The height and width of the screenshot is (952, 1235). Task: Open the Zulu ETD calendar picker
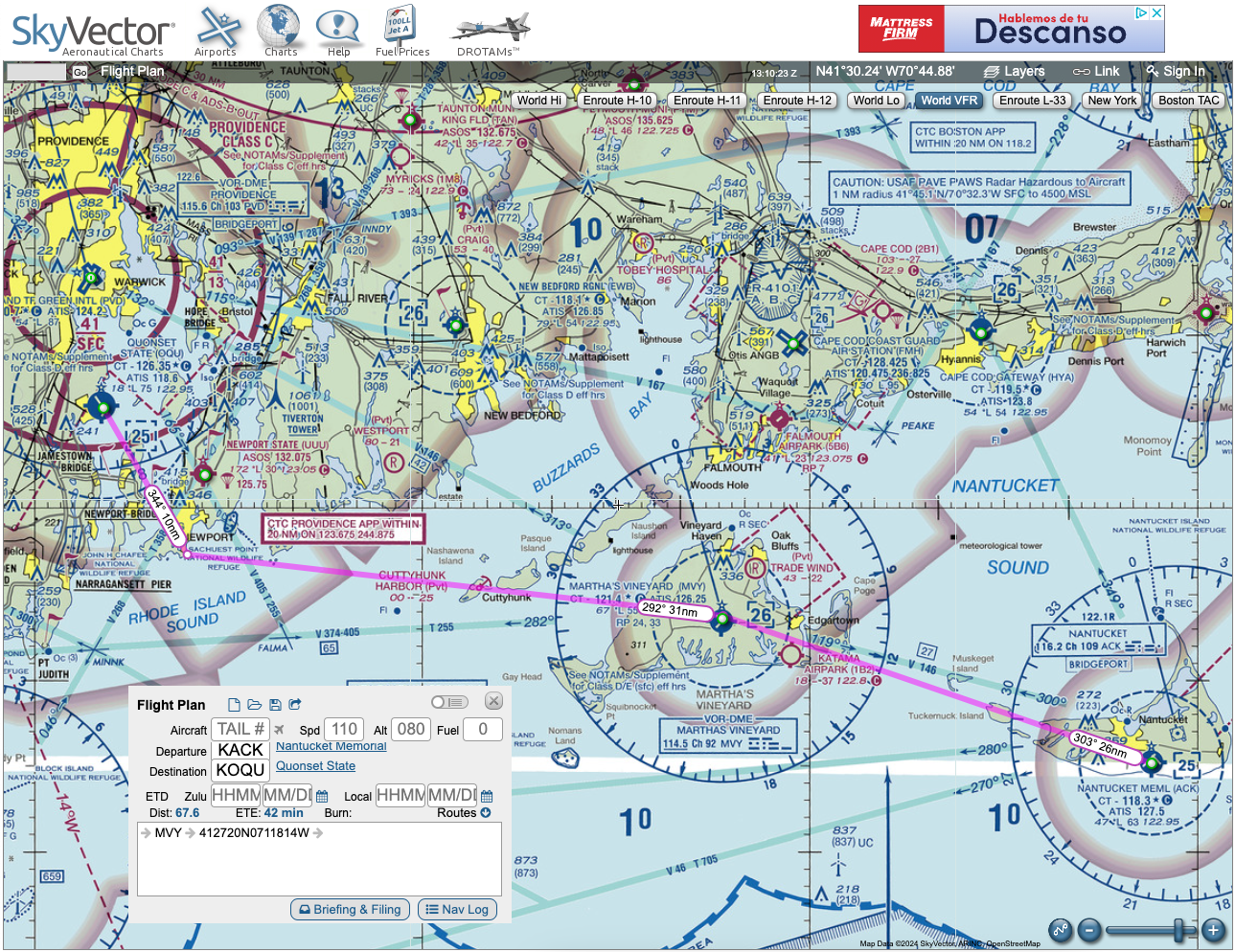(322, 796)
